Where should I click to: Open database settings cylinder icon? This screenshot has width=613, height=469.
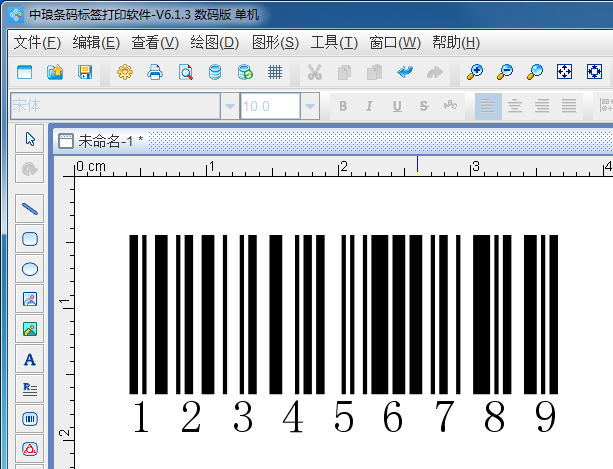(x=215, y=72)
